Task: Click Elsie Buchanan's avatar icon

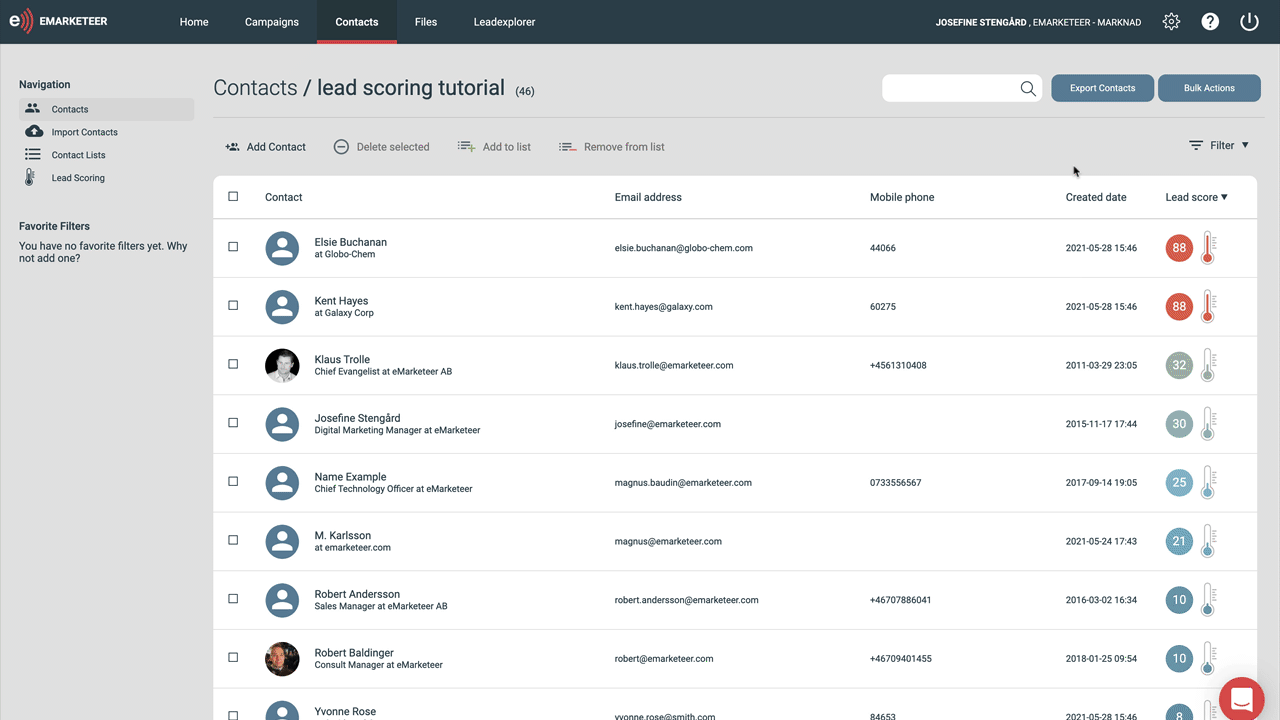Action: (282, 248)
